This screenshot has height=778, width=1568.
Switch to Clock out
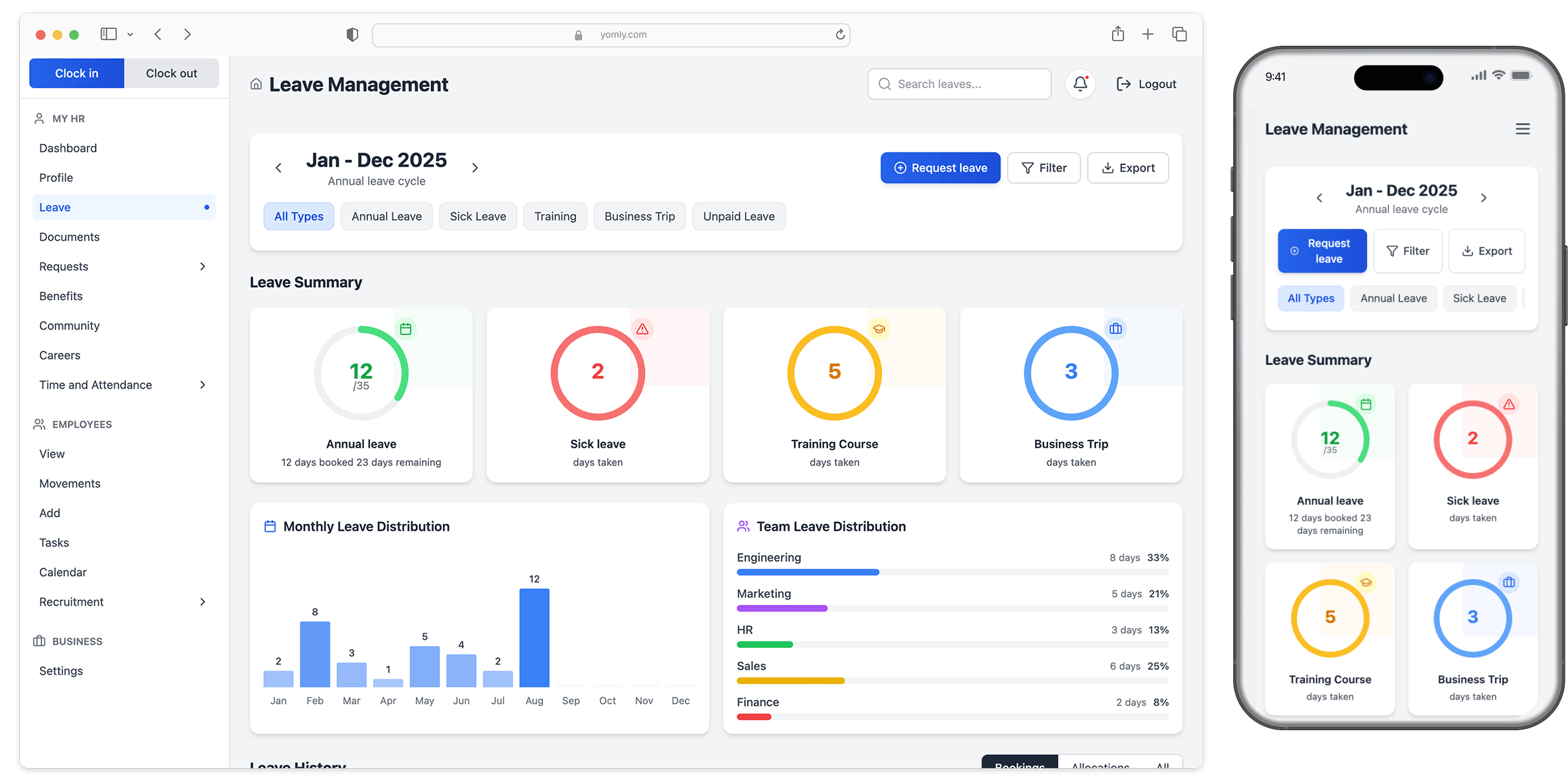tap(172, 74)
